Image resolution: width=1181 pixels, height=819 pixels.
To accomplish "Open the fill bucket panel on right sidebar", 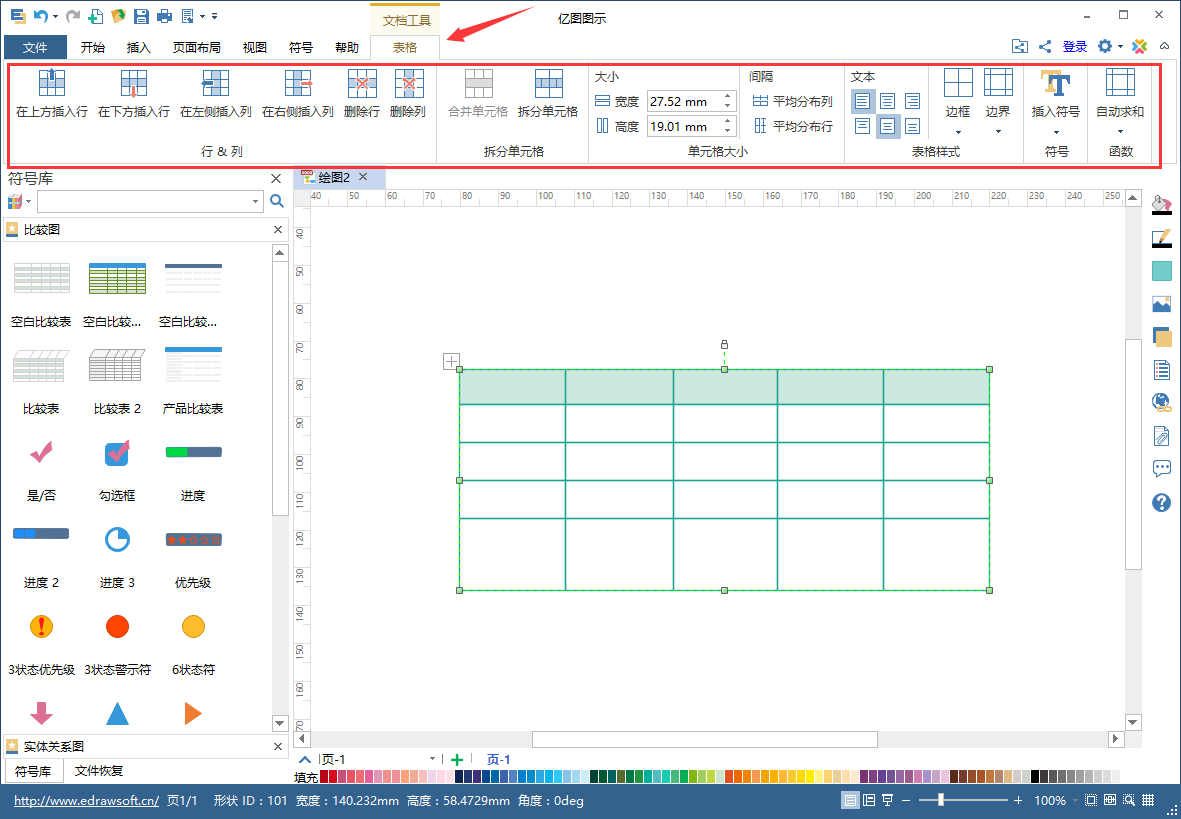I will point(1161,204).
